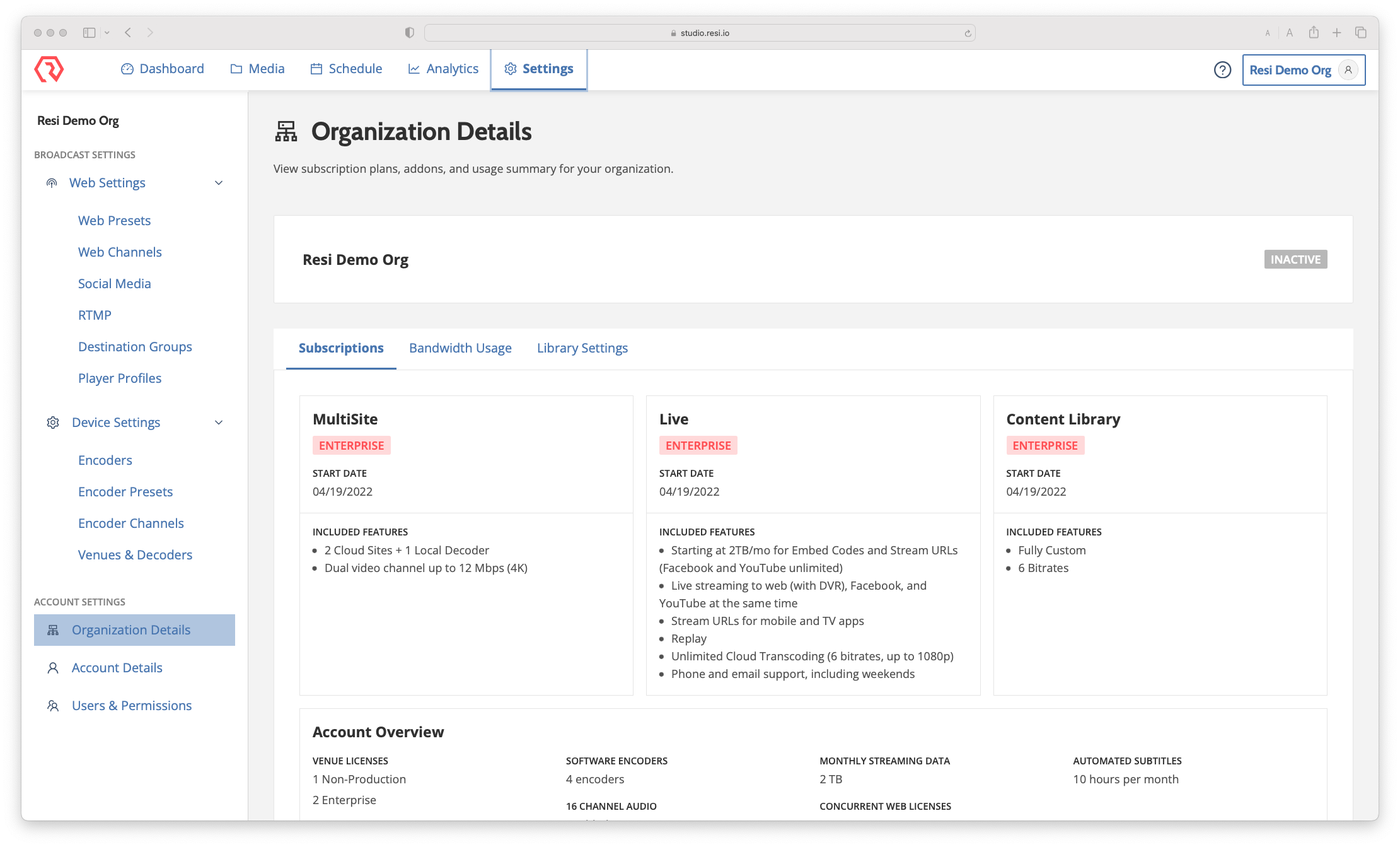Open a new tab with the plus icon
This screenshot has height=847, width=1400.
click(x=1336, y=33)
